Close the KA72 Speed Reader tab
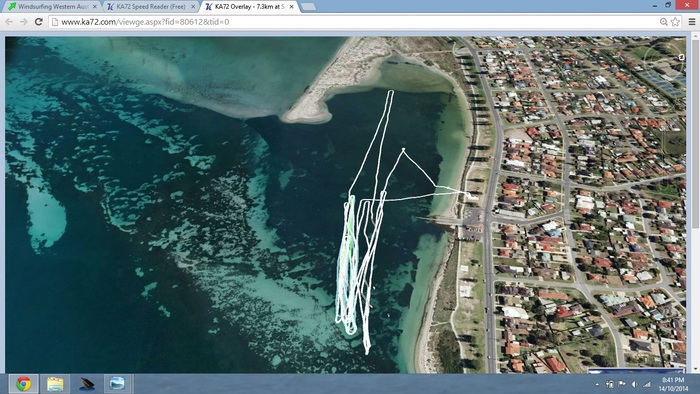 [193, 7]
